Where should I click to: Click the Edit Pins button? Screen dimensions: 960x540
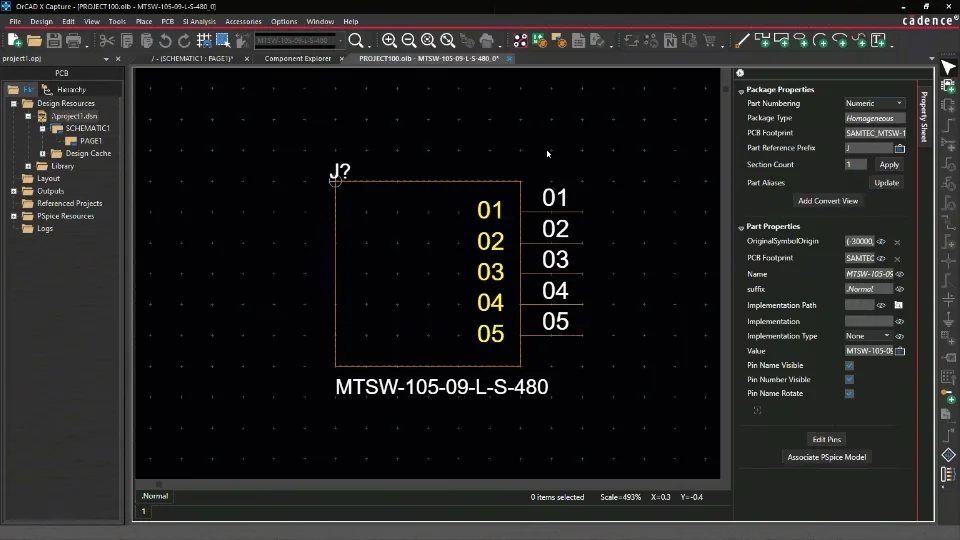(827, 440)
